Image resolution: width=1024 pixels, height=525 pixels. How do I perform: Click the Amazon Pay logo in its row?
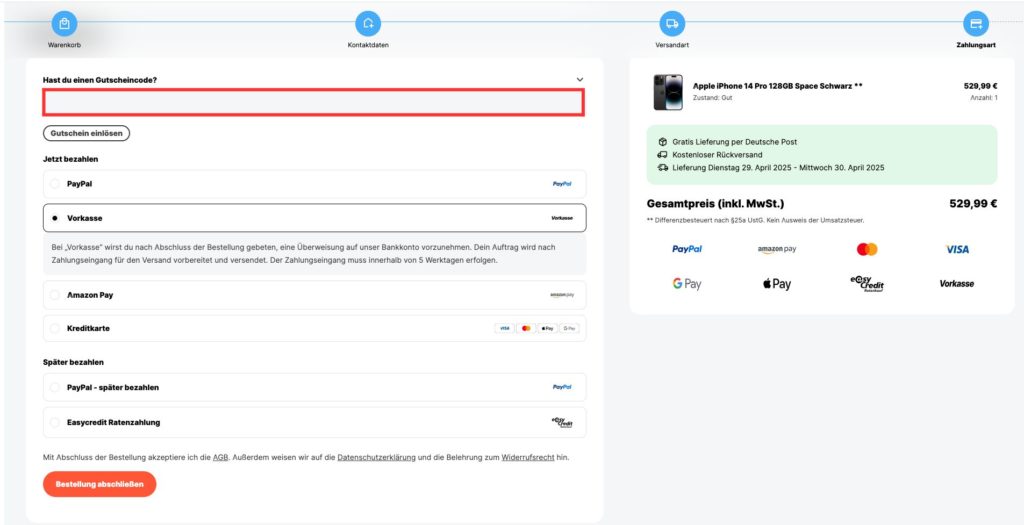[562, 295]
